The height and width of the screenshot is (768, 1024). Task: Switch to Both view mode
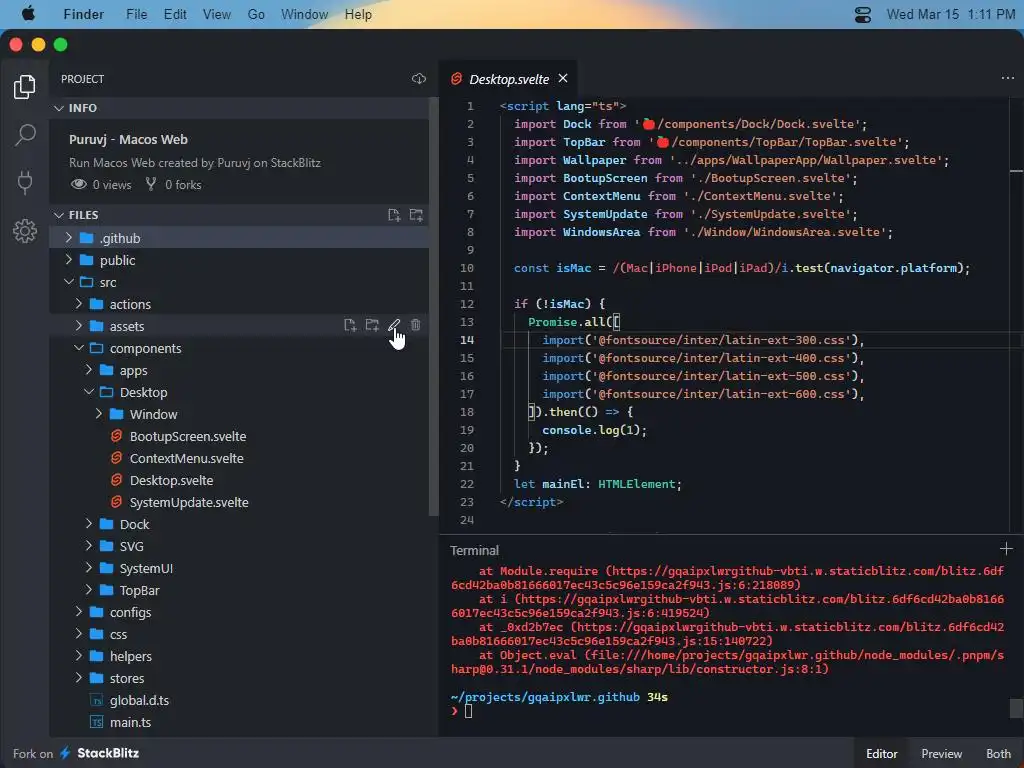998,754
